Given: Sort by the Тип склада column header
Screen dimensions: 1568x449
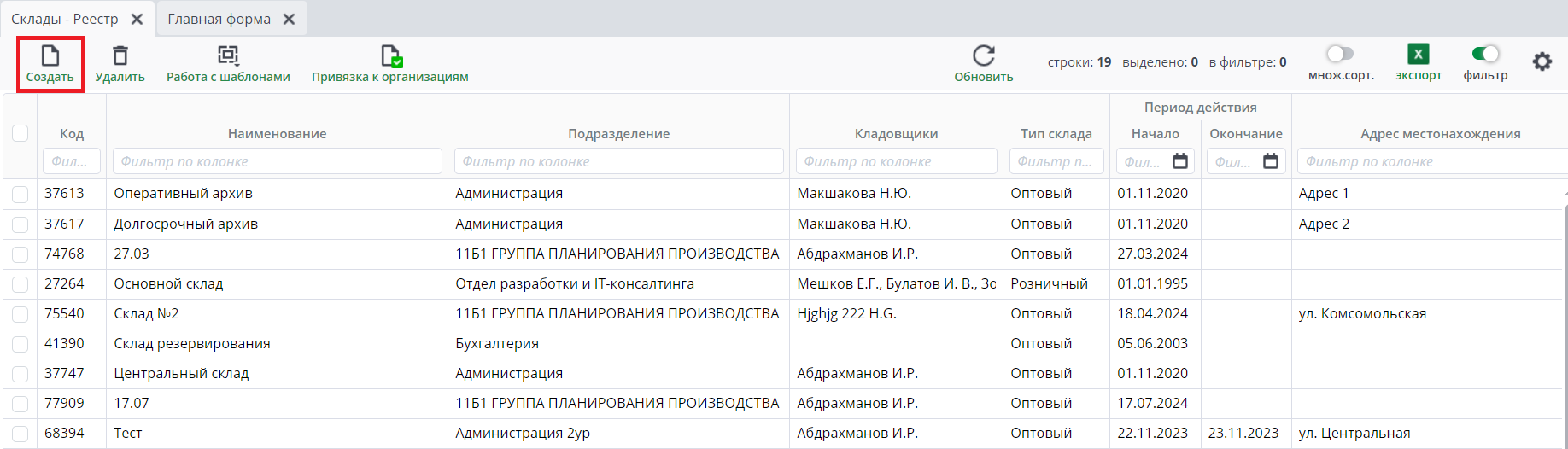Looking at the screenshot, I should 1056,134.
